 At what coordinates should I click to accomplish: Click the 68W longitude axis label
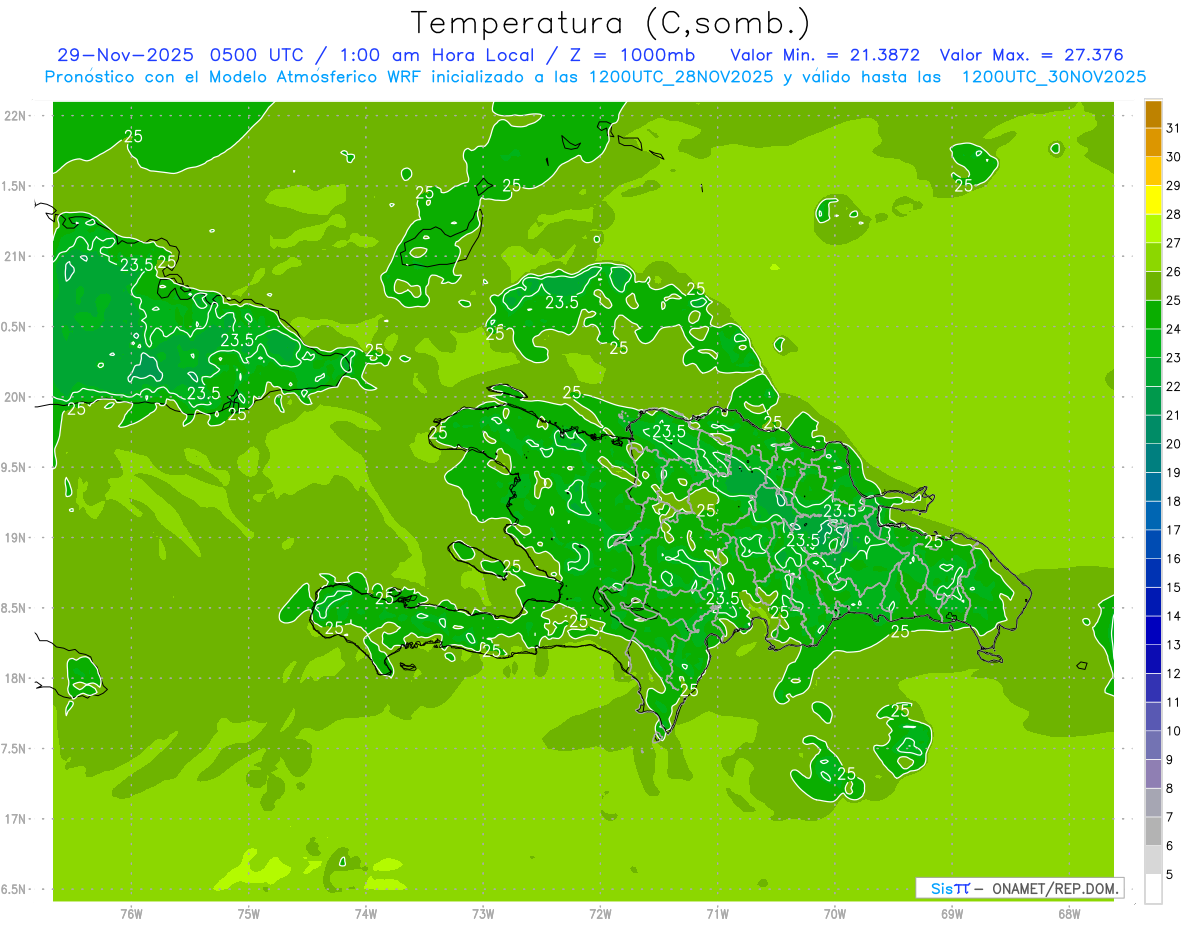pyautogui.click(x=1068, y=913)
